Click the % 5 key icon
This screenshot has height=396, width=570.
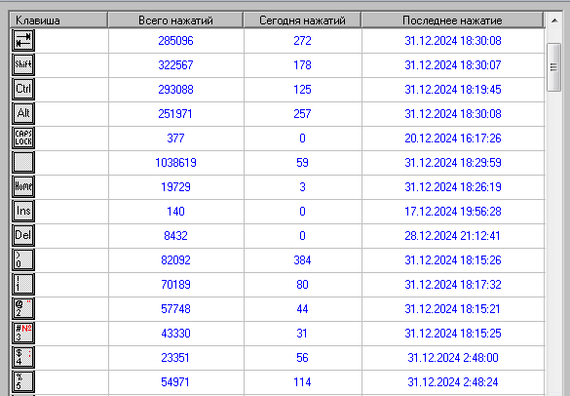[x=23, y=381]
